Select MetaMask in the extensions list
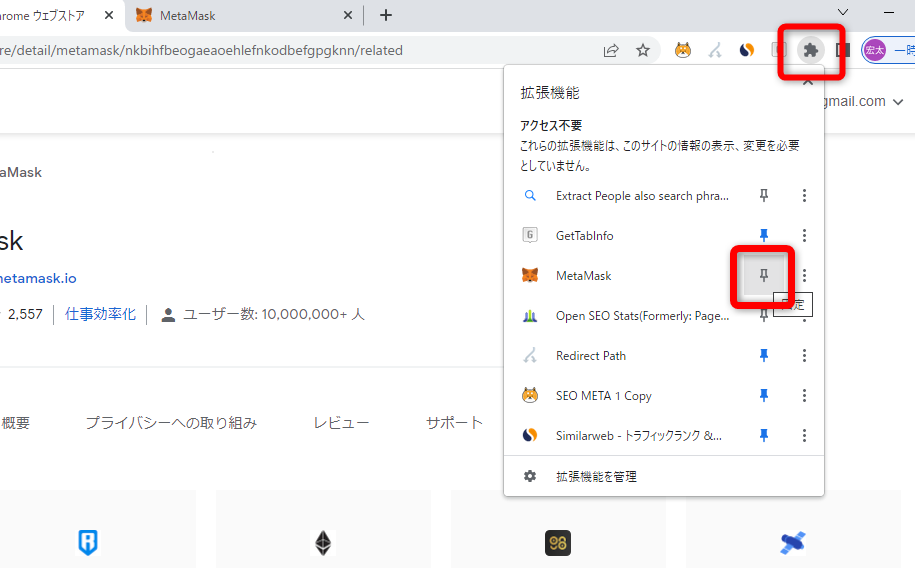This screenshot has width=915, height=568. [584, 276]
